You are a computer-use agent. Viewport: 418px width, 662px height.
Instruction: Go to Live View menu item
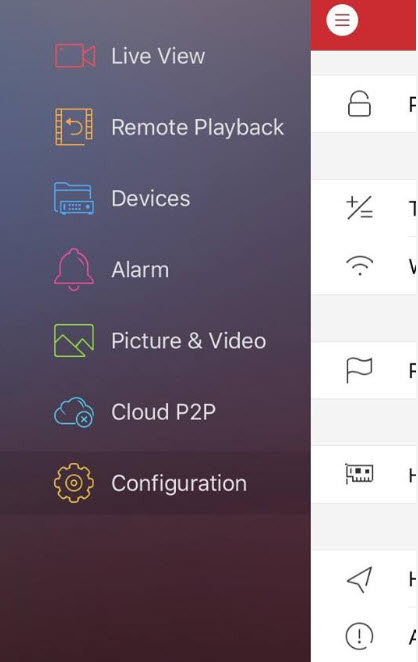158,56
